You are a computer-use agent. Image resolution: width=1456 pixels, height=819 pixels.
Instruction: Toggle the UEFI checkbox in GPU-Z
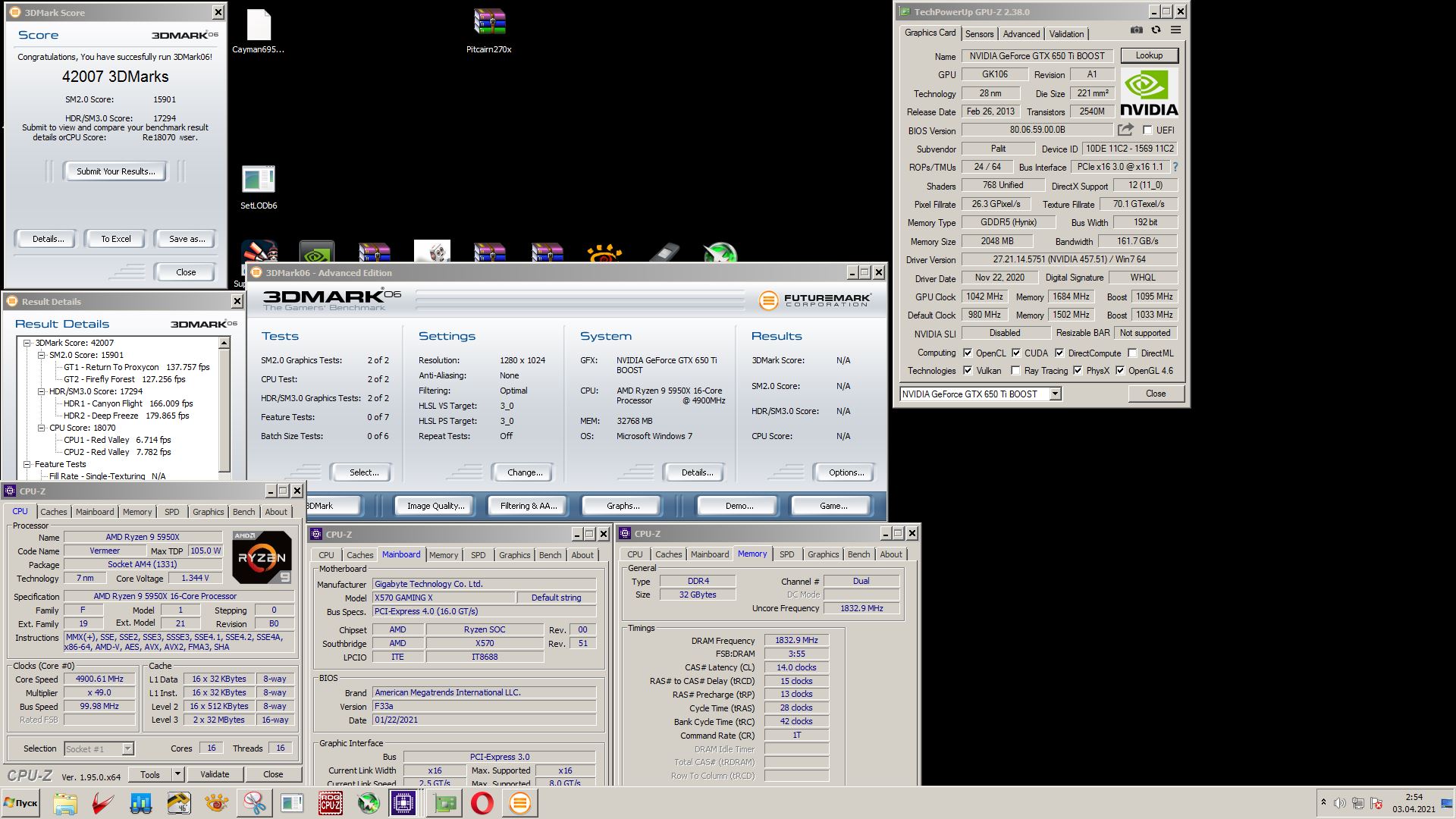(x=1147, y=130)
